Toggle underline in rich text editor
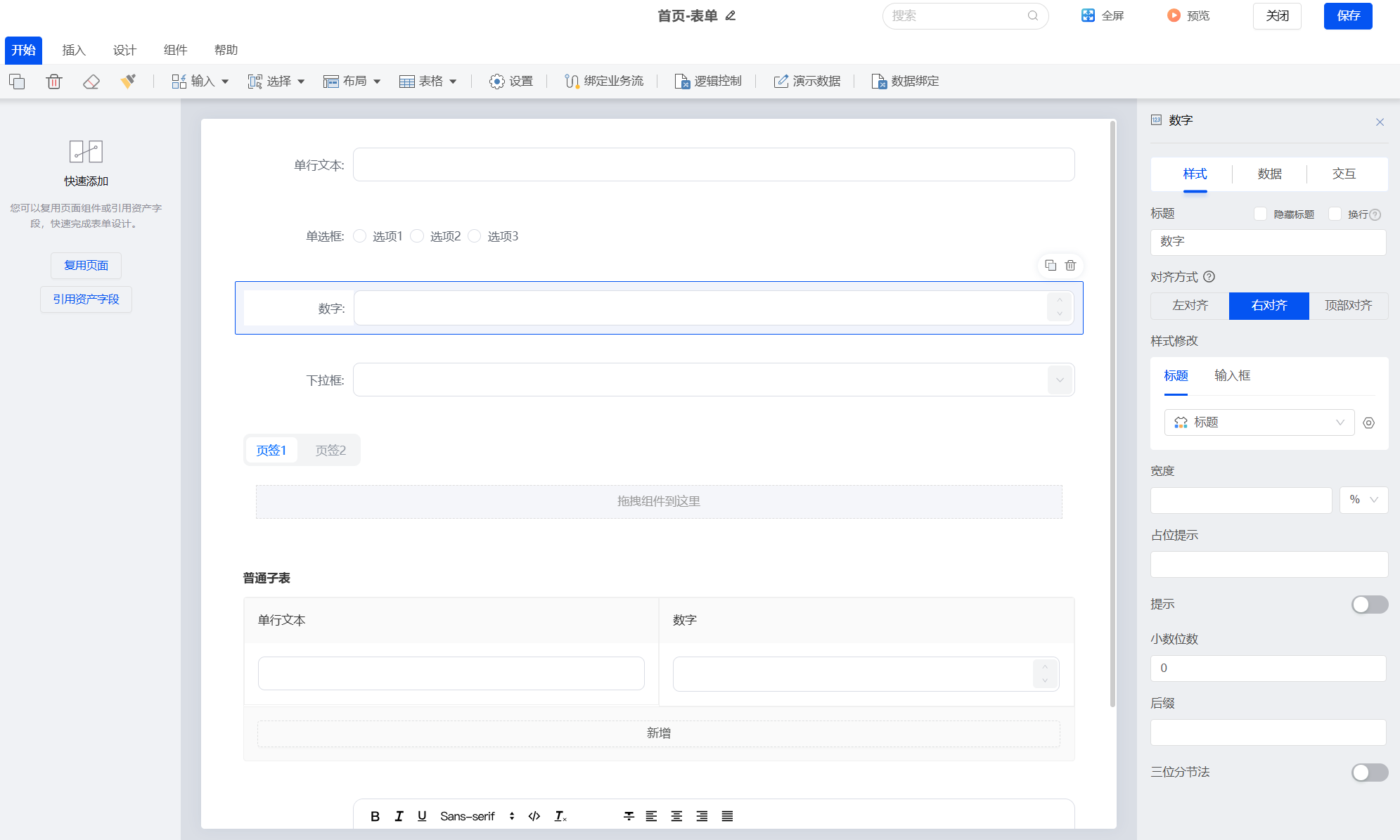The height and width of the screenshot is (840, 1400). [422, 816]
